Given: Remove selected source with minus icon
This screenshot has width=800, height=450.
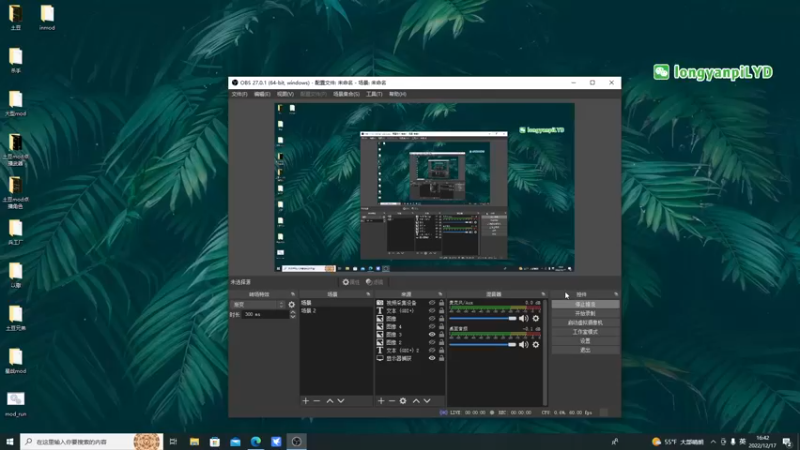Looking at the screenshot, I should tap(392, 401).
